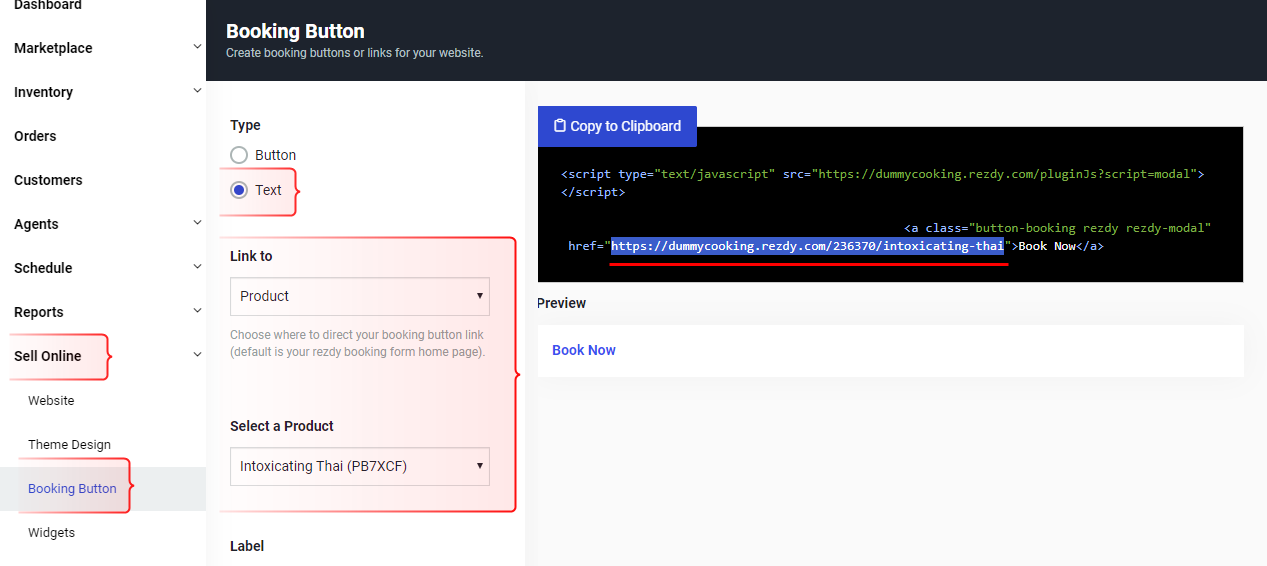Expand the Agents menu chevron

(197, 223)
